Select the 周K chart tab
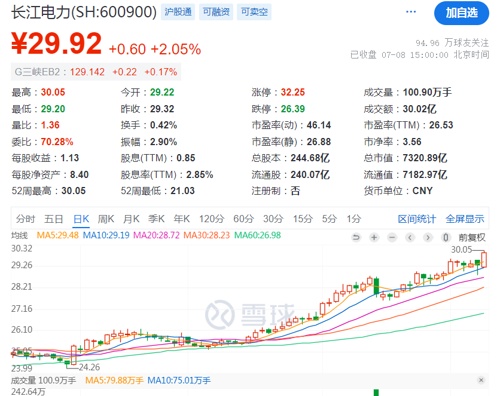This screenshot has height=396, width=500. pos(106,219)
